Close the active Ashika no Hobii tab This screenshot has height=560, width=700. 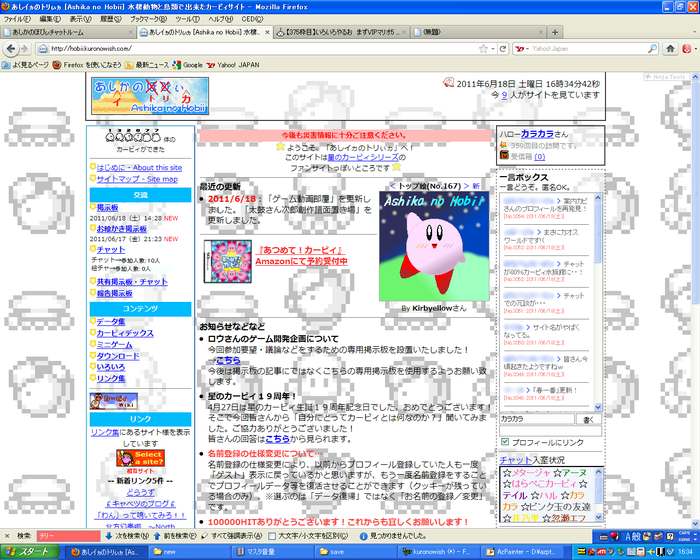[267, 32]
